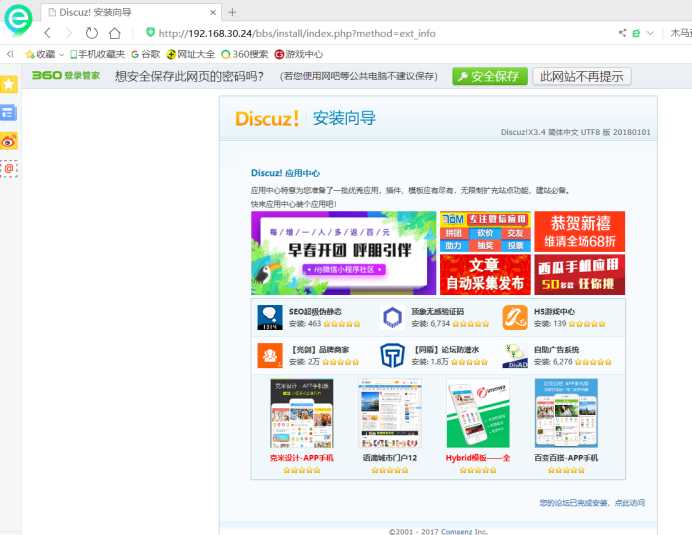
Task: Open the 谷歌 bookmark
Action: (x=146, y=54)
